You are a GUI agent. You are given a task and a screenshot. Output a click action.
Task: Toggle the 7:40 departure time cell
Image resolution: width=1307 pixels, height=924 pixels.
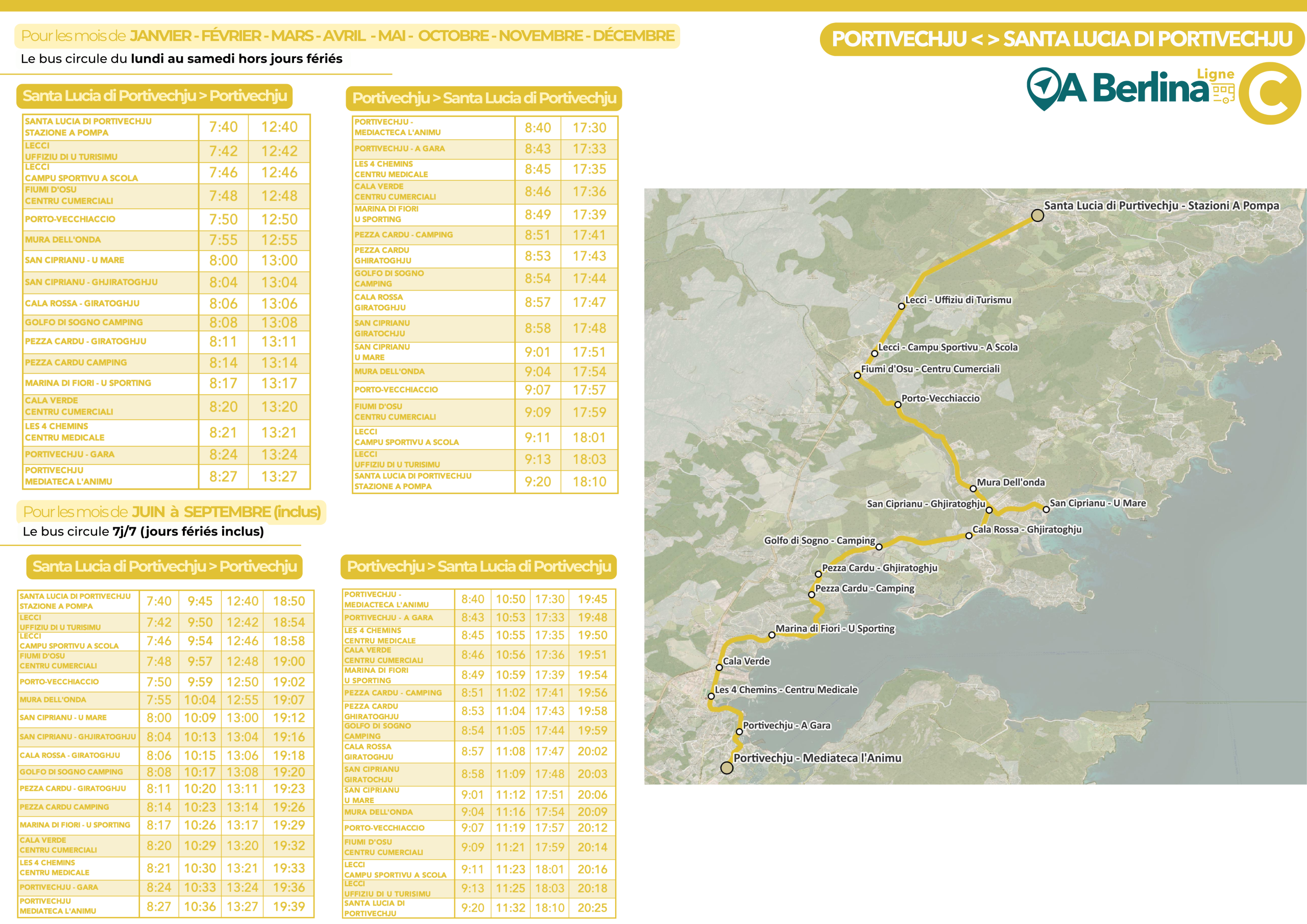tap(224, 127)
